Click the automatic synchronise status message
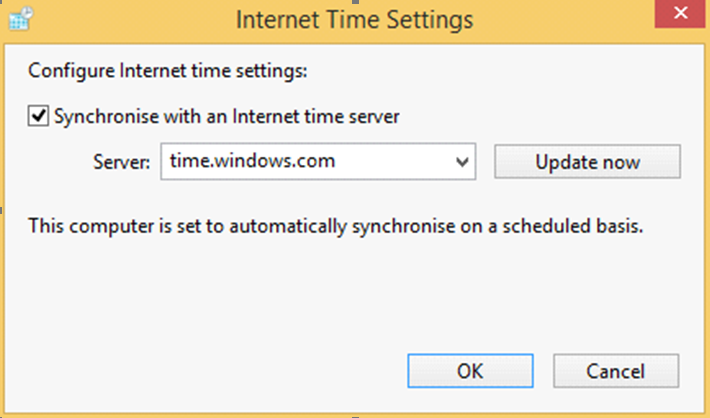This screenshot has height=418, width=710. [336, 226]
